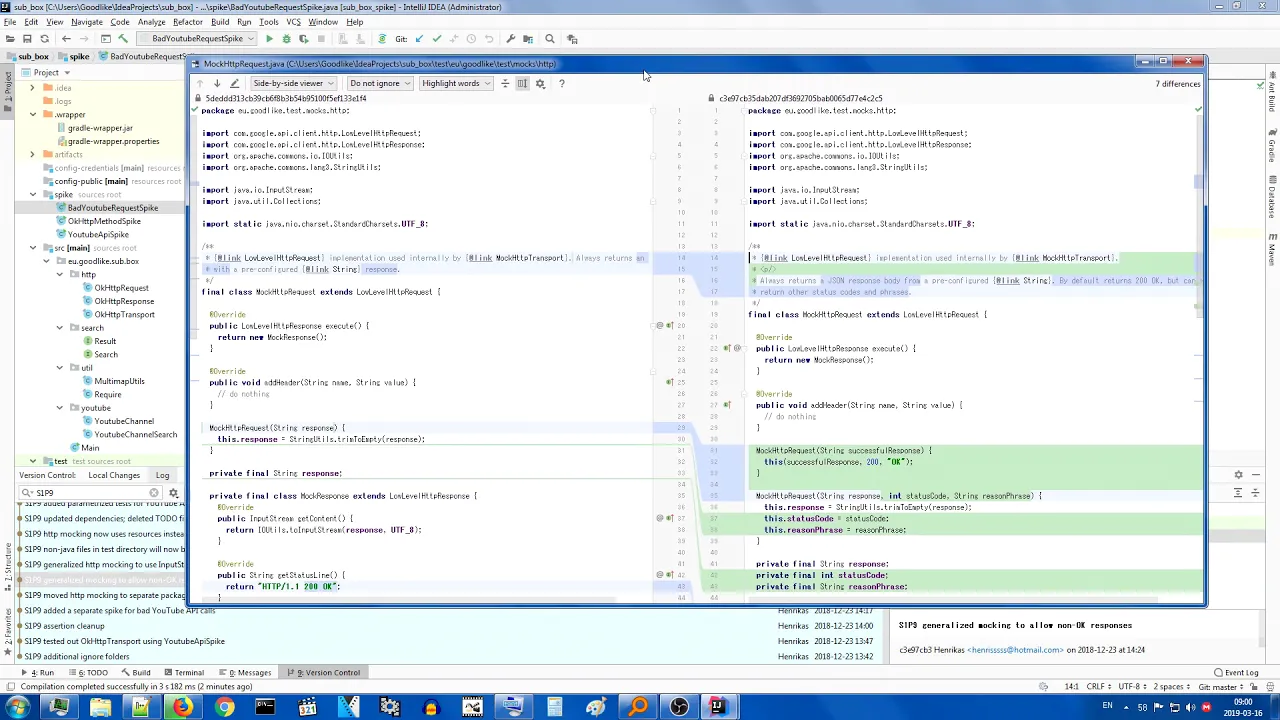Viewport: 1280px width, 720px height.
Task: Go to previous difference up-arrow in diff
Action: pyautogui.click(x=199, y=83)
